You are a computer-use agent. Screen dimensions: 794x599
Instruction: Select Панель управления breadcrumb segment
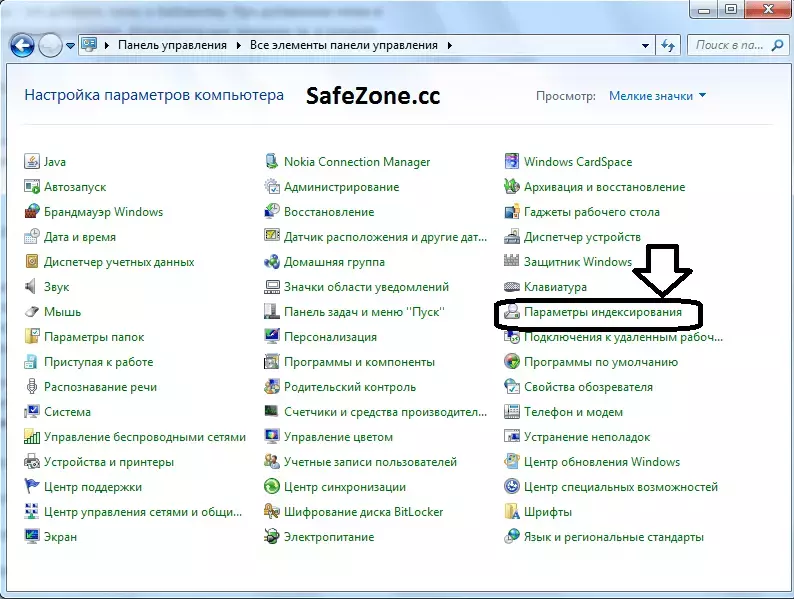pyautogui.click(x=173, y=45)
